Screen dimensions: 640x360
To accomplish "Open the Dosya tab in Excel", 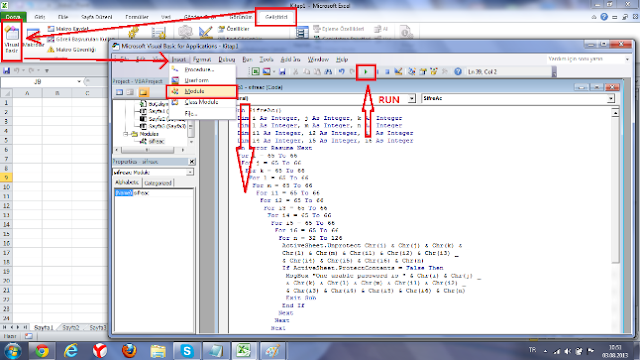I will (x=13, y=17).
